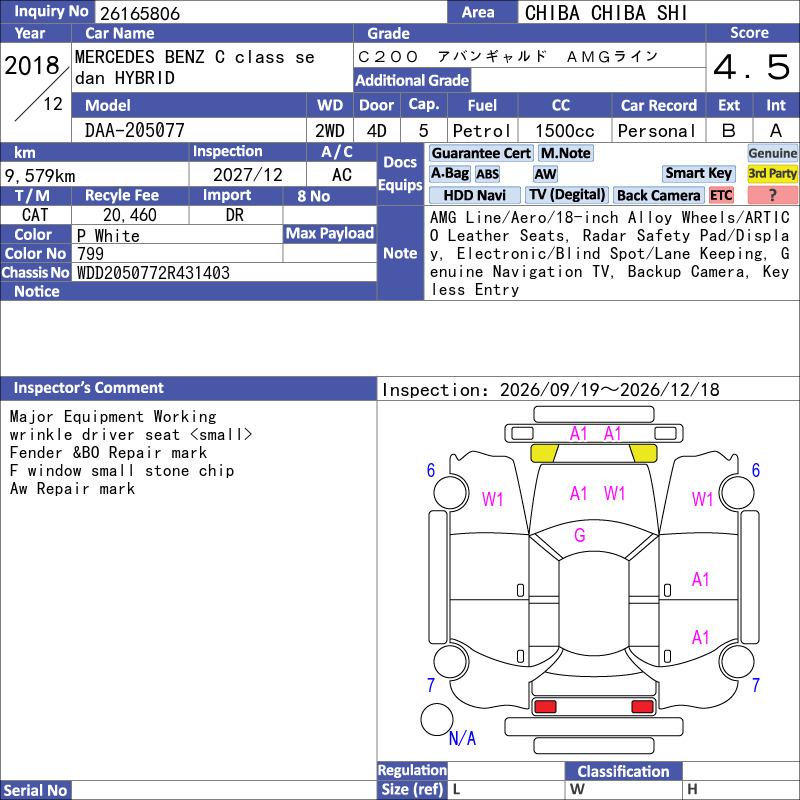
Task: Toggle the yellow 3rd Party tag
Action: coord(772,173)
